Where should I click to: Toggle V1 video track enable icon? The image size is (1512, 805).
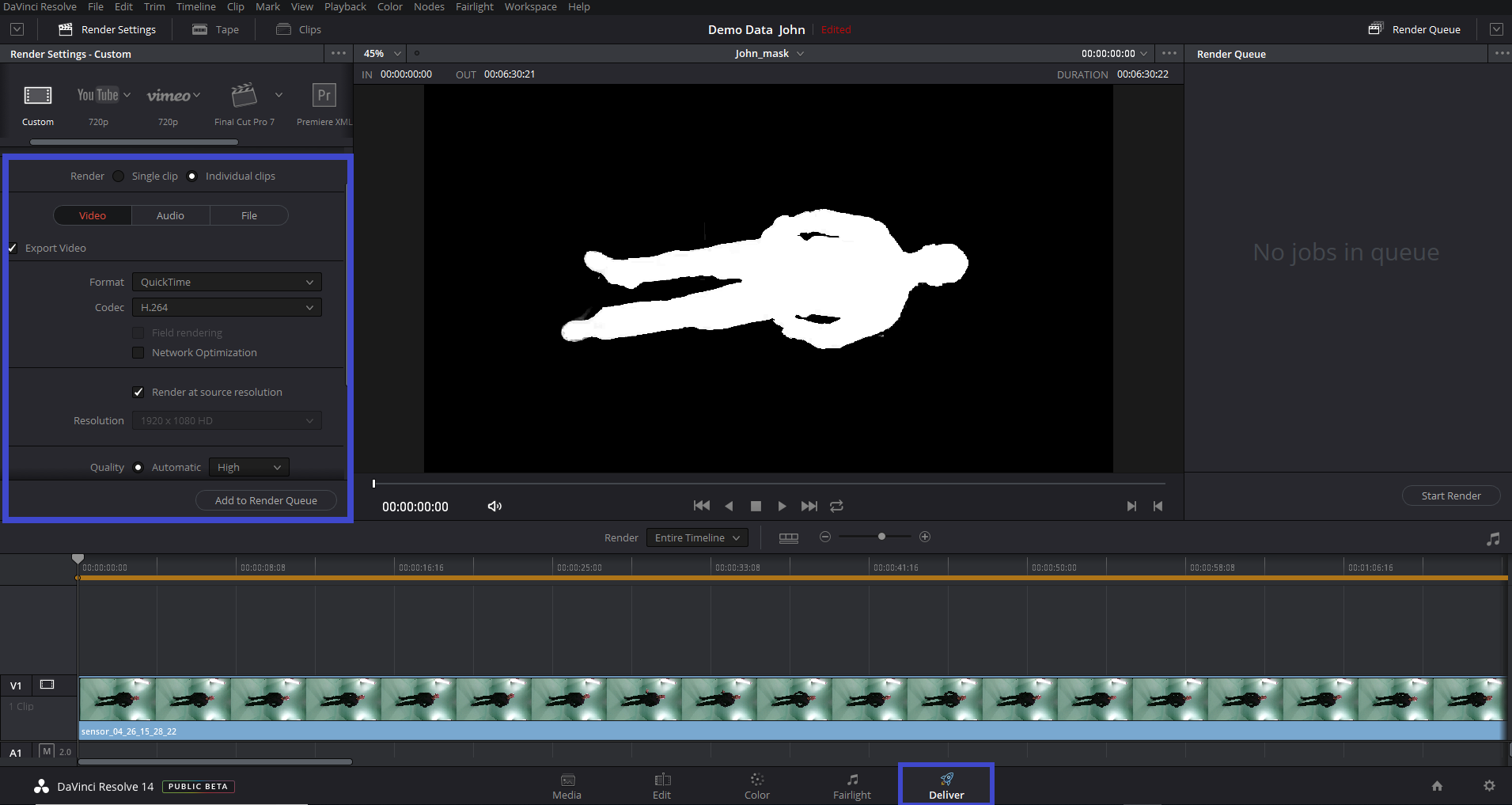47,685
